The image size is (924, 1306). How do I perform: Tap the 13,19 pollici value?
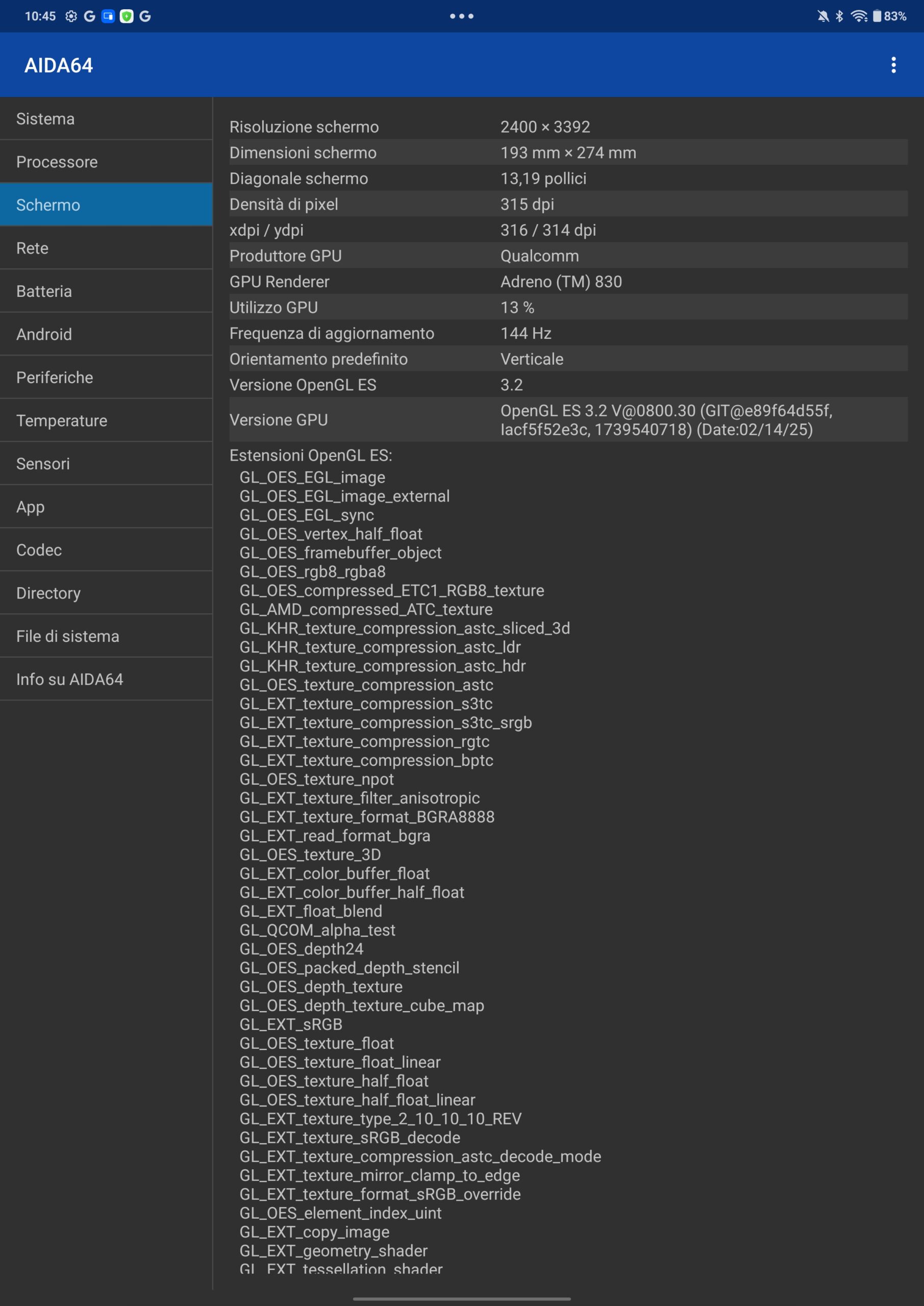543,179
